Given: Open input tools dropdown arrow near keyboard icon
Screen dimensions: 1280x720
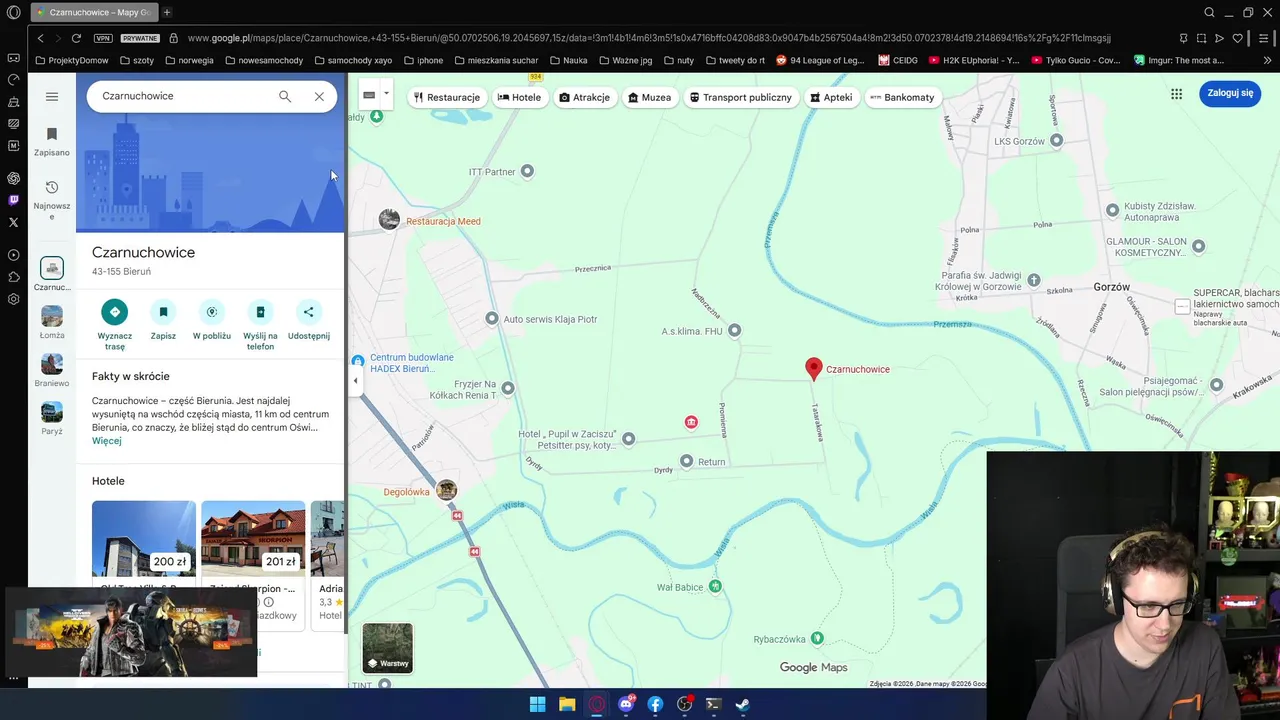Looking at the screenshot, I should pyautogui.click(x=386, y=94).
